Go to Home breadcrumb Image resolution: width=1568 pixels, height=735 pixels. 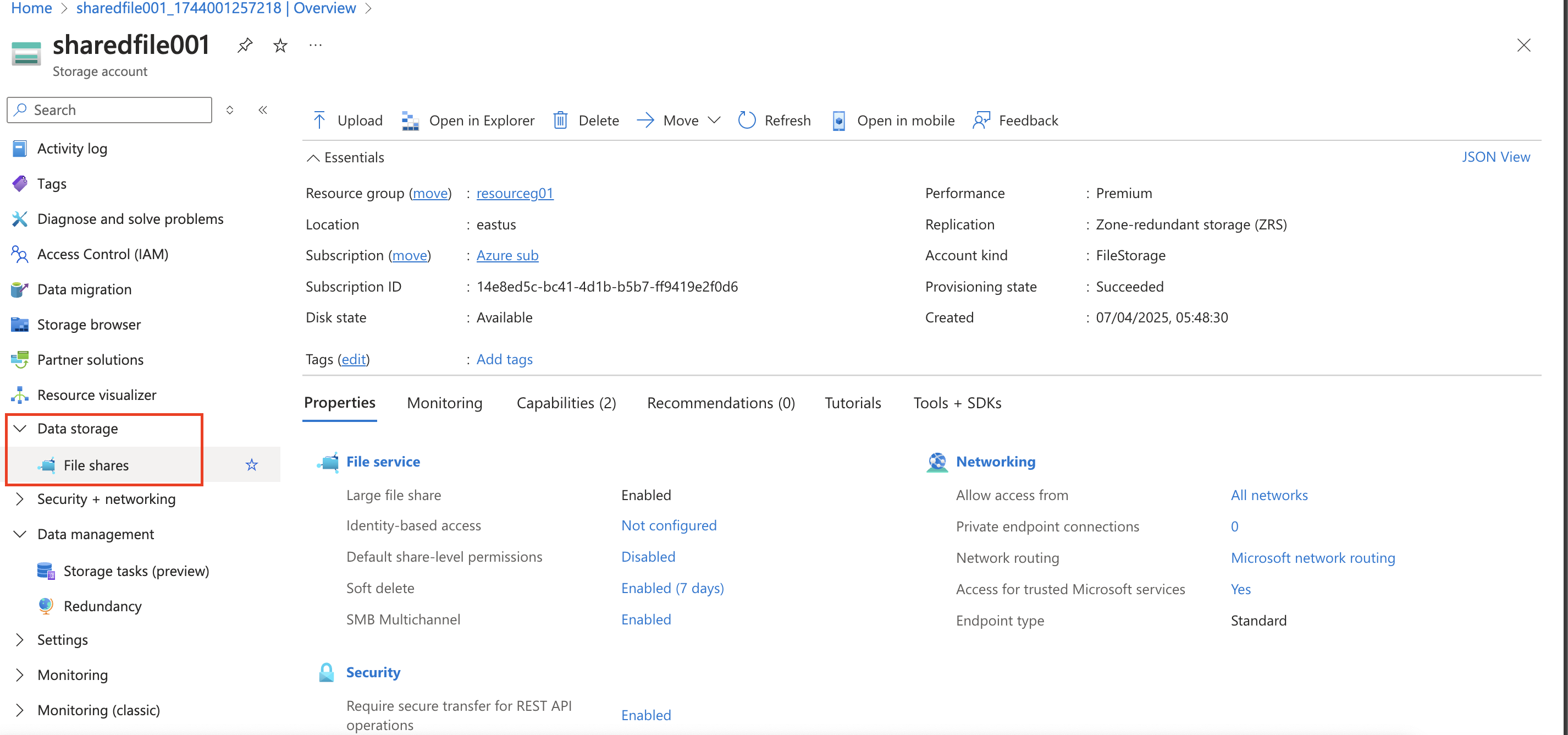32,8
